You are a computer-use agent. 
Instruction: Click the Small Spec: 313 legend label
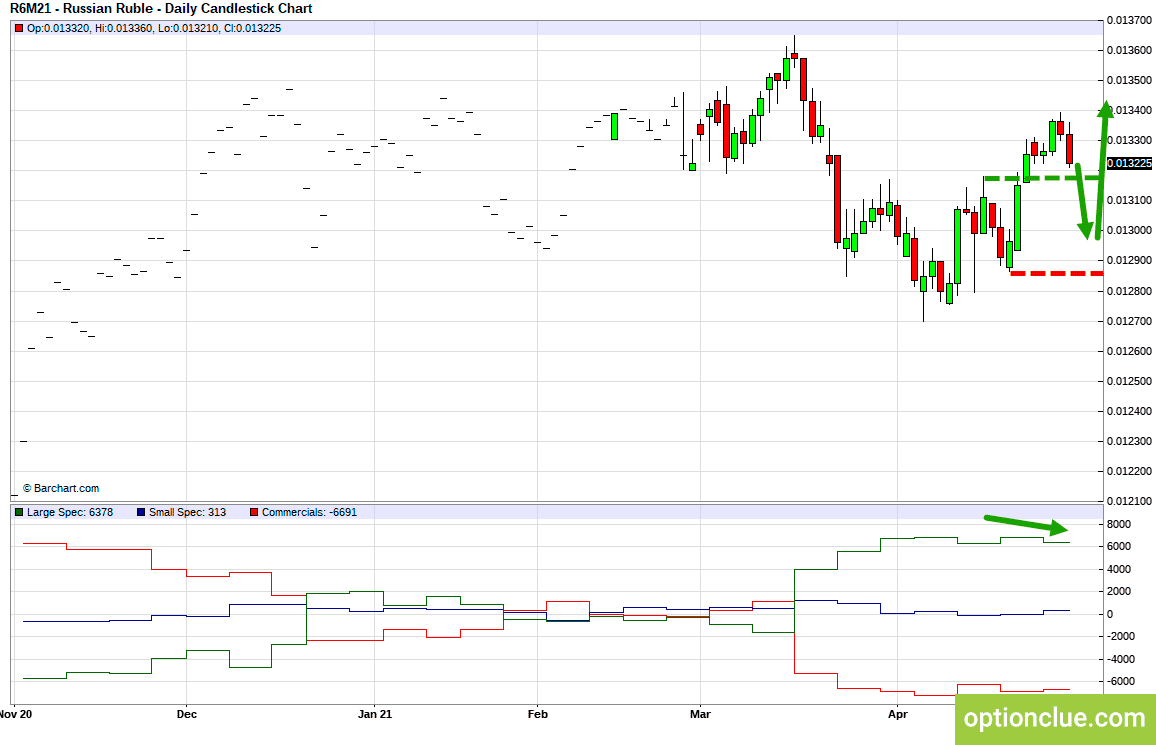tap(187, 512)
